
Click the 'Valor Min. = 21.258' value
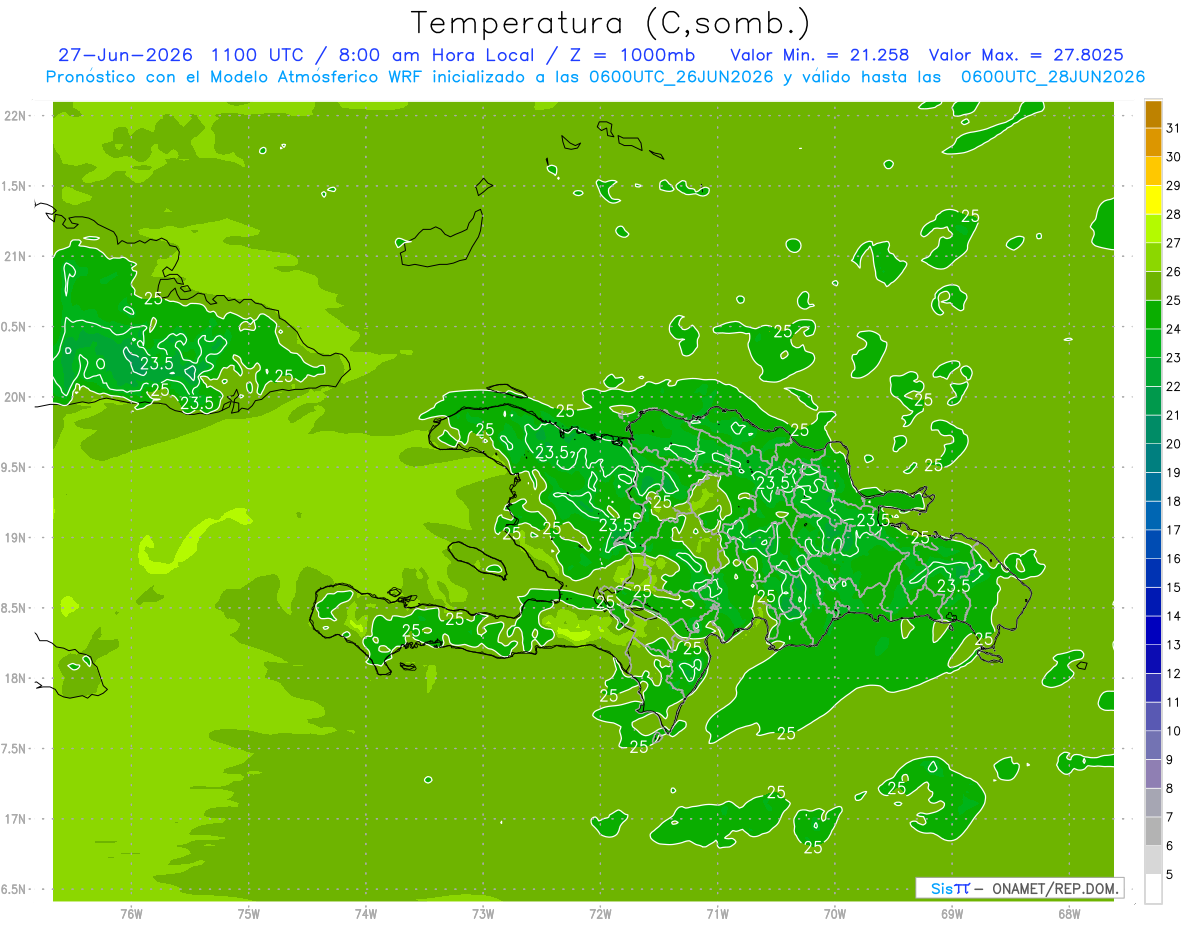point(820,55)
